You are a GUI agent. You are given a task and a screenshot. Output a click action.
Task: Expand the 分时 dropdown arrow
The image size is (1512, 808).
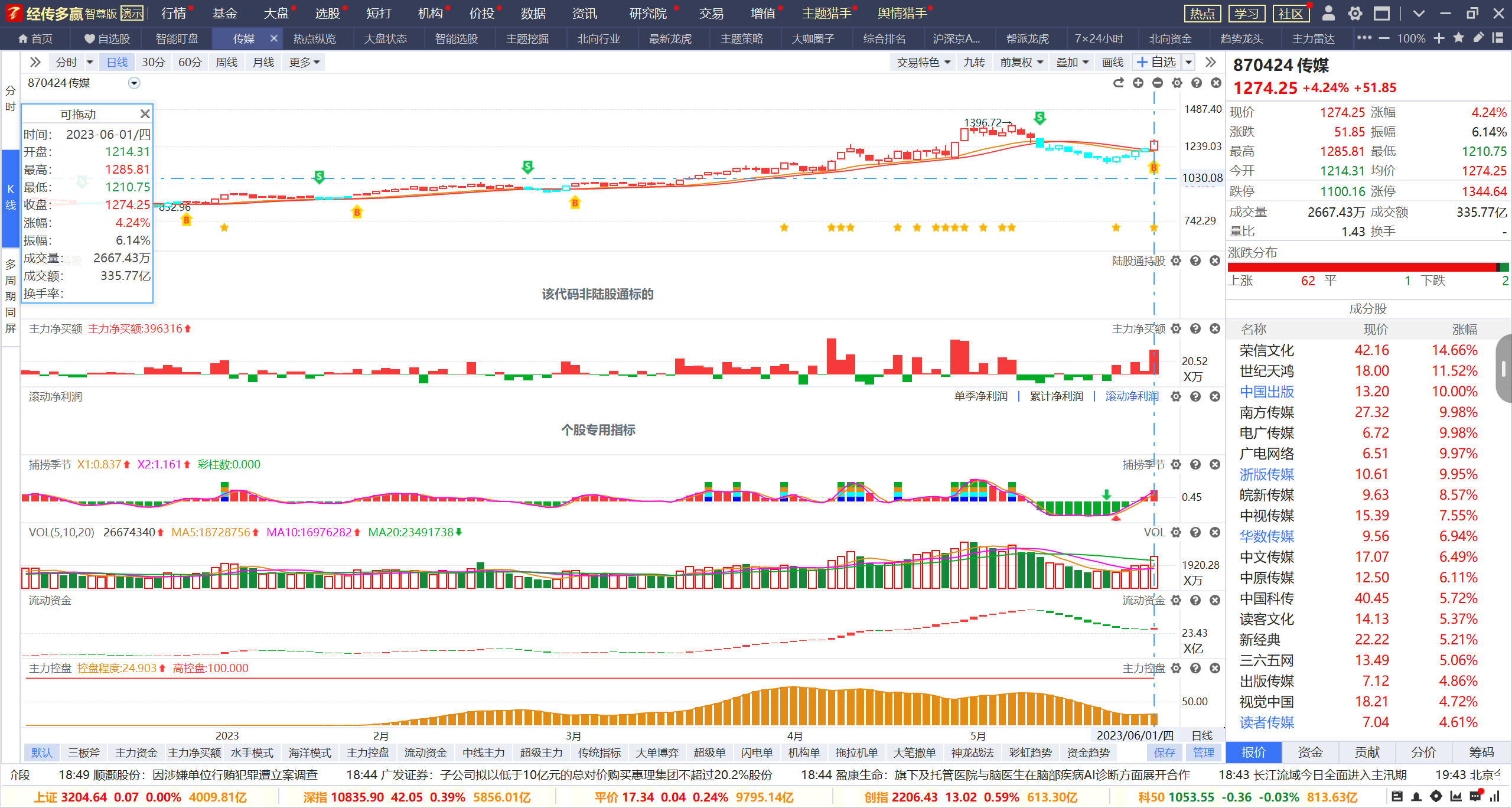[90, 62]
